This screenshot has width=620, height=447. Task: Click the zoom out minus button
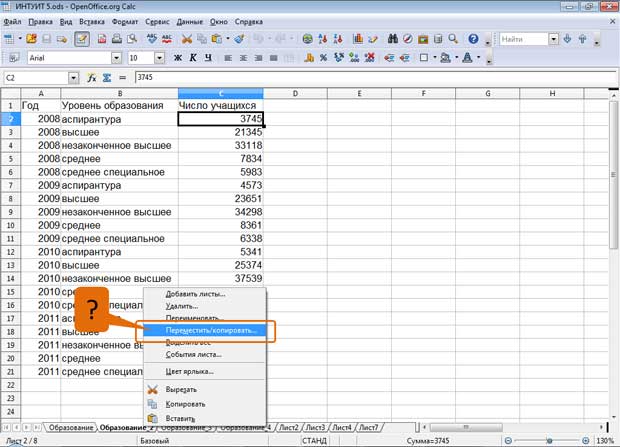508,441
